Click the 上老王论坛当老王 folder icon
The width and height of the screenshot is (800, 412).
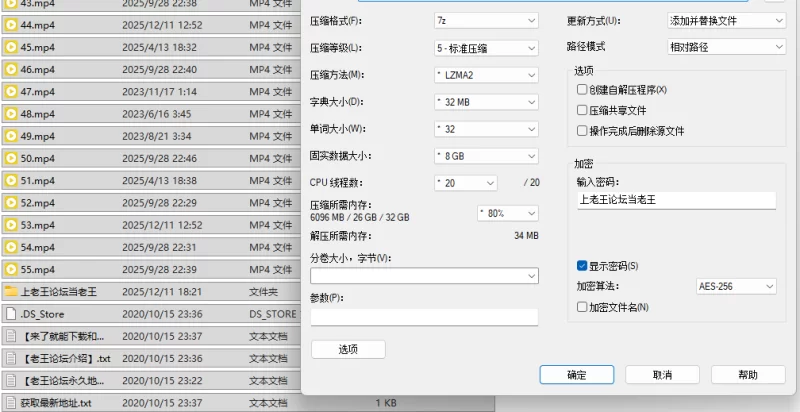[x=11, y=292]
